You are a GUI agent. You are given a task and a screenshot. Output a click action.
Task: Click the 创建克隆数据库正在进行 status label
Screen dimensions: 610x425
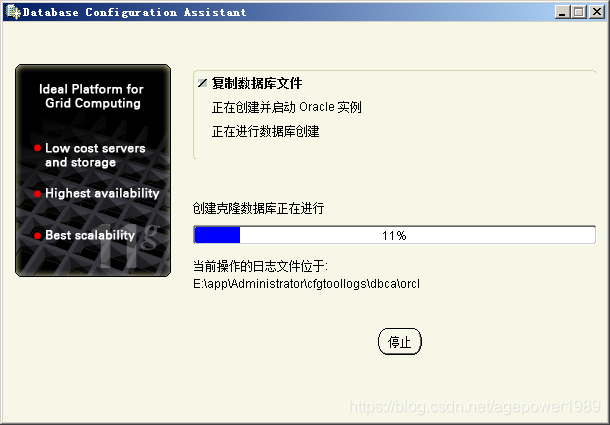pyautogui.click(x=258, y=209)
